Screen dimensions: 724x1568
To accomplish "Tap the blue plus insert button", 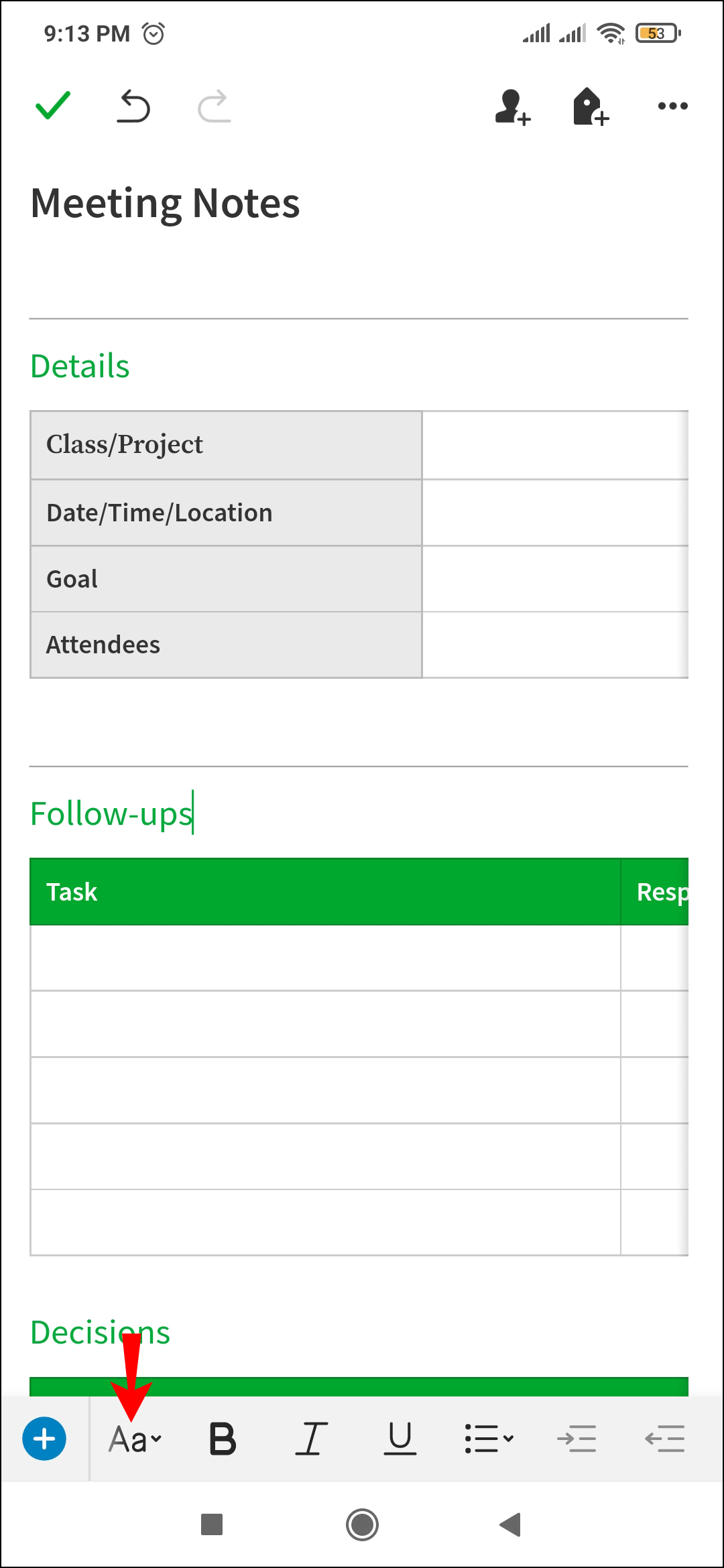I will tap(44, 1439).
